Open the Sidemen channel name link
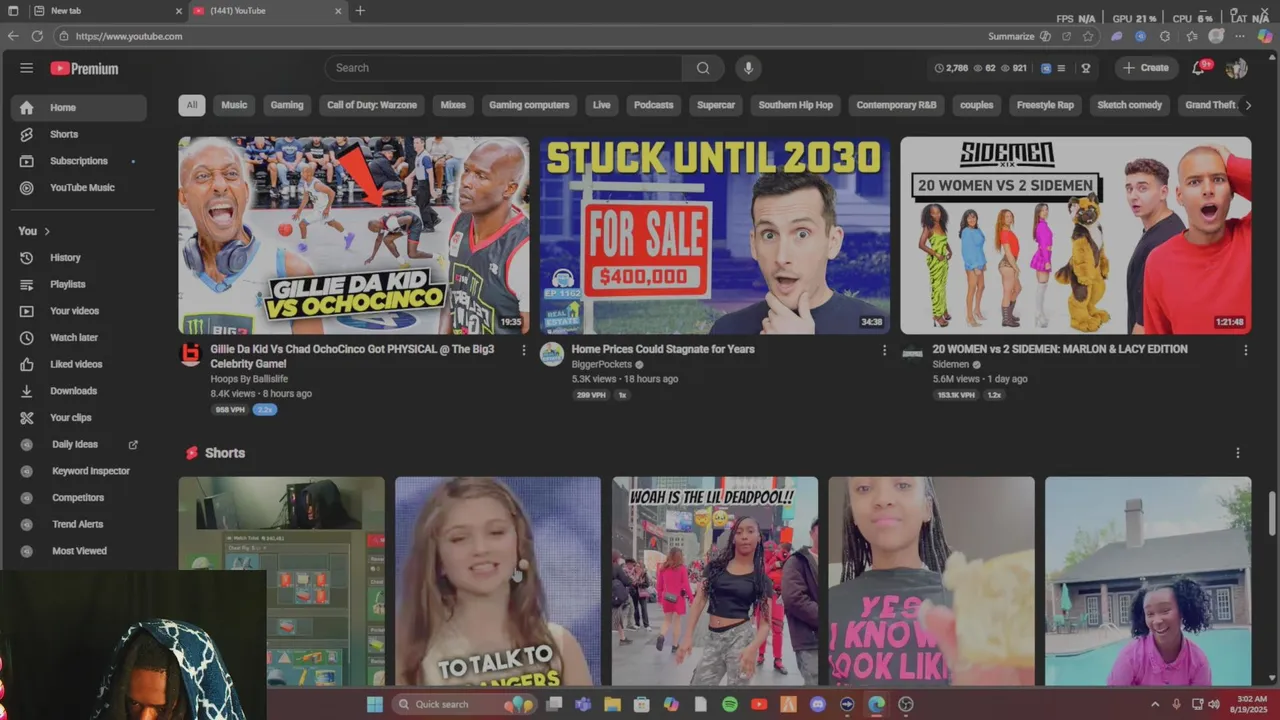This screenshot has height=720, width=1280. (951, 364)
